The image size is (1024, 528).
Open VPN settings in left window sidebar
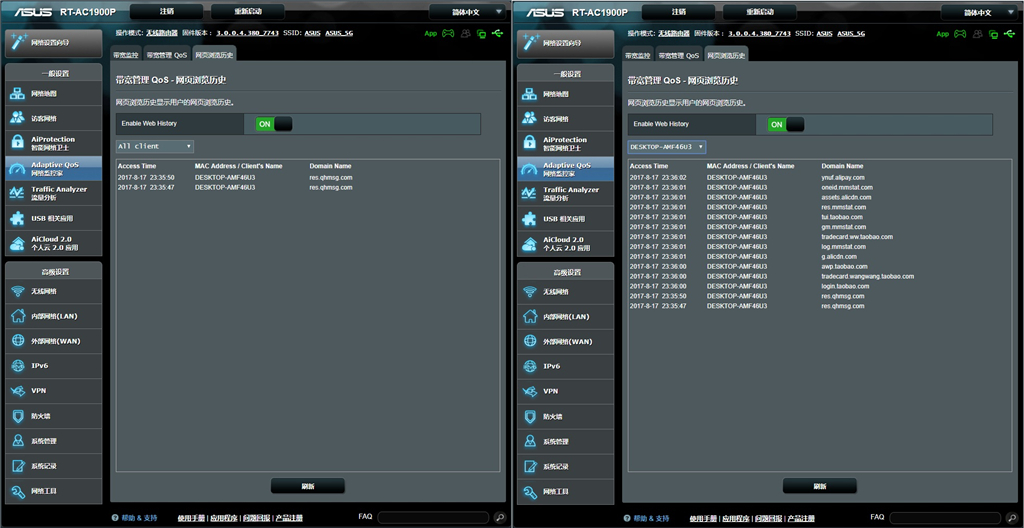pyautogui.click(x=54, y=391)
